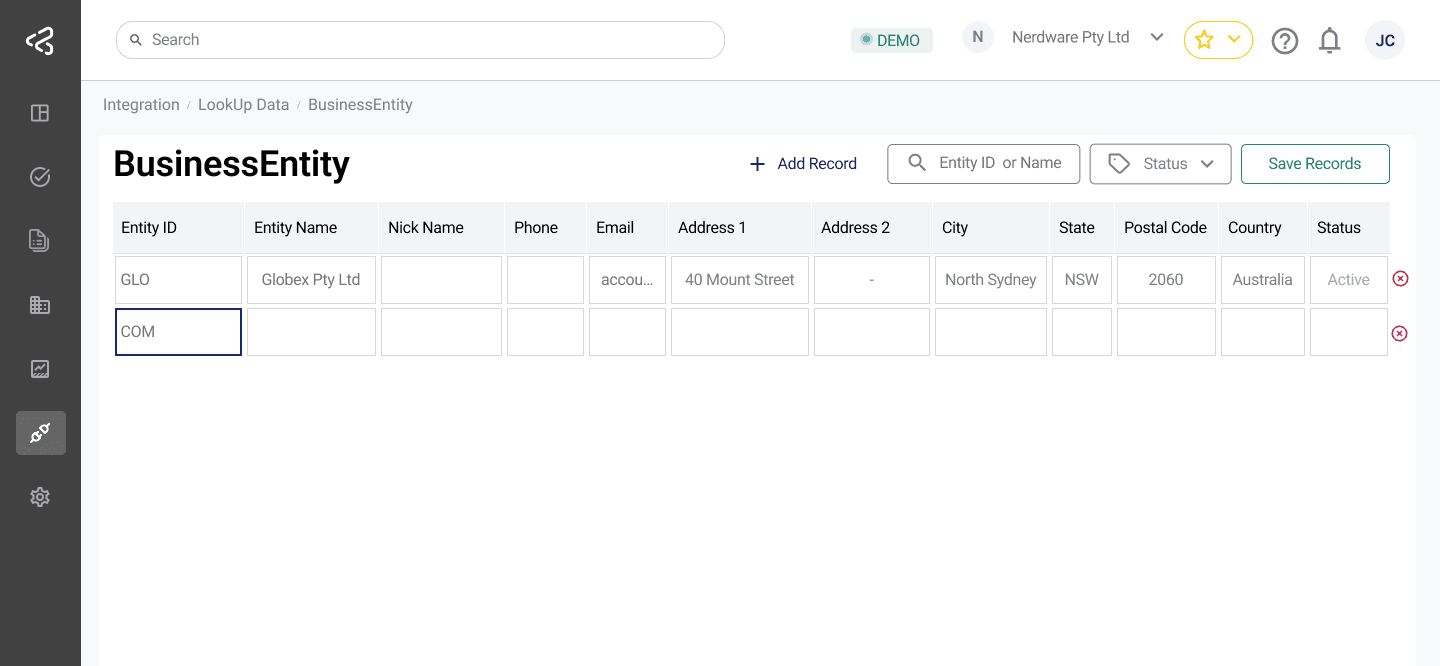1440x666 pixels.
Task: Select the dashboard grid icon in sidebar
Action: point(40,113)
